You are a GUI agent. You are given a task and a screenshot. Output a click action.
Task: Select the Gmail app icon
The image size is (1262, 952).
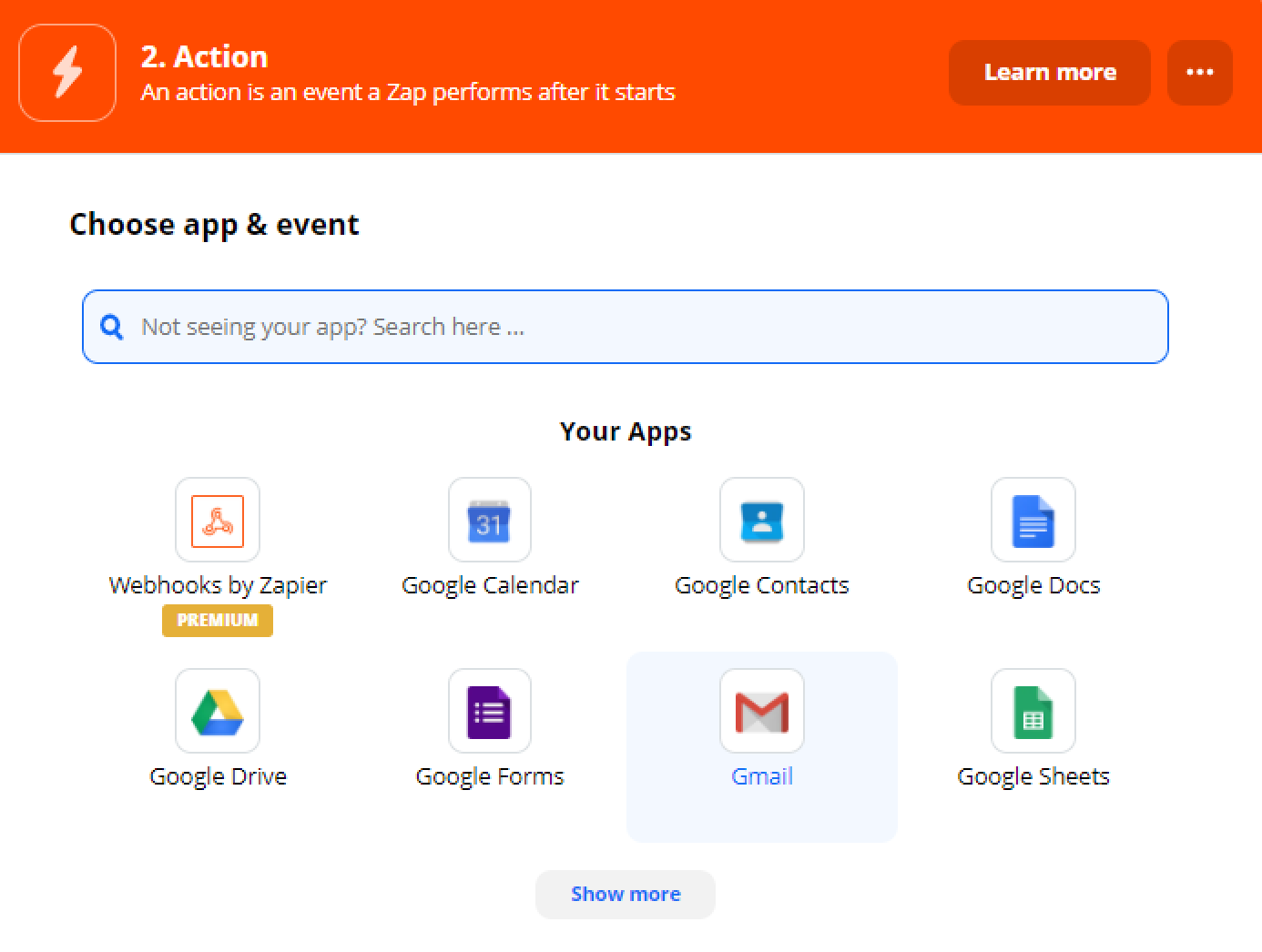pyautogui.click(x=762, y=711)
